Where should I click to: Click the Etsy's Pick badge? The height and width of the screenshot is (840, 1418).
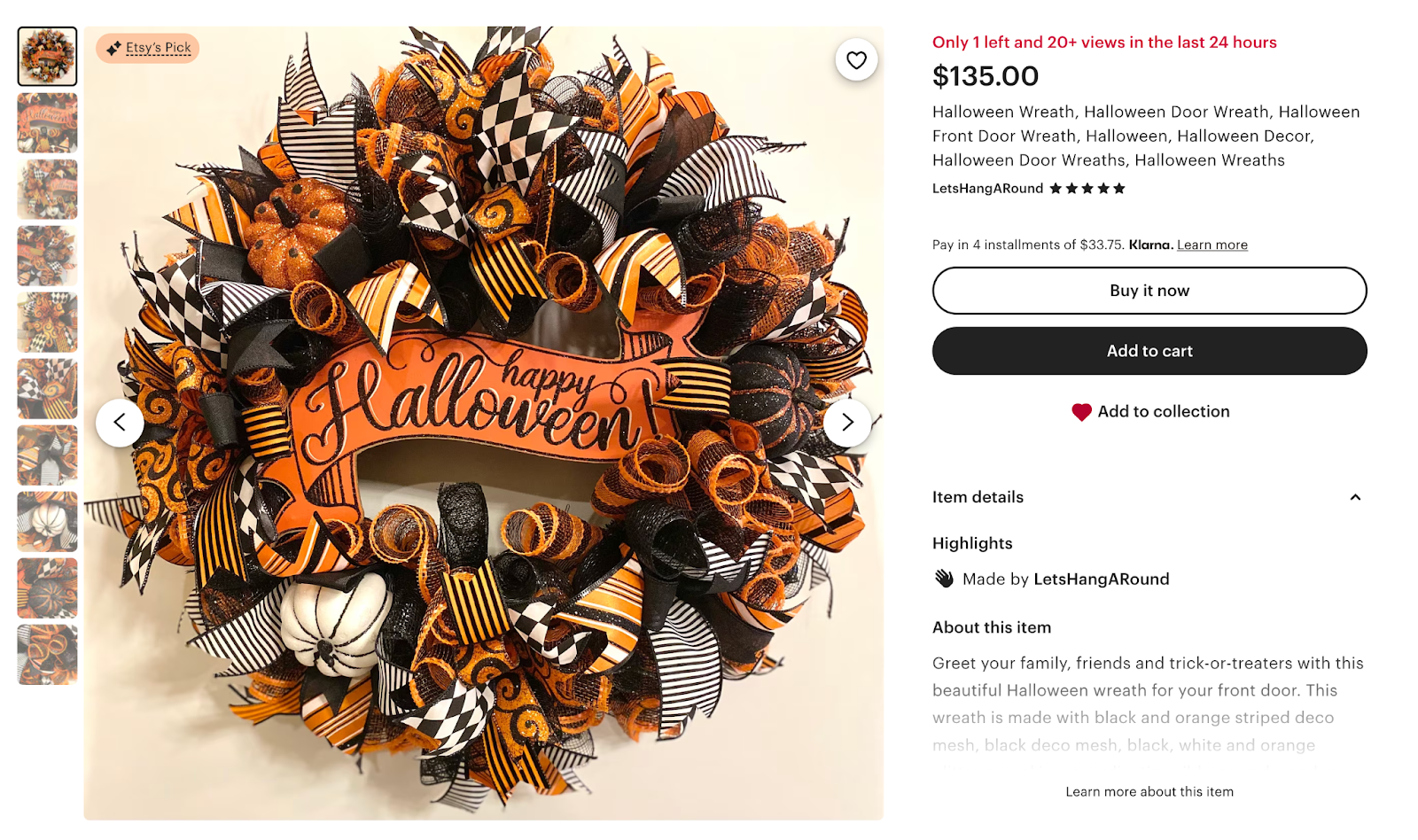(147, 49)
